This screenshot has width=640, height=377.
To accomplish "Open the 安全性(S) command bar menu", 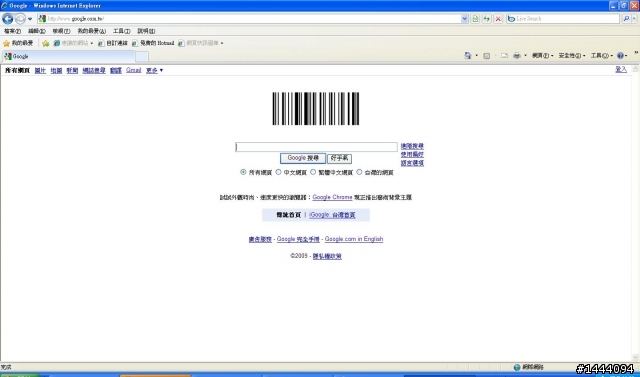I will pyautogui.click(x=572, y=56).
